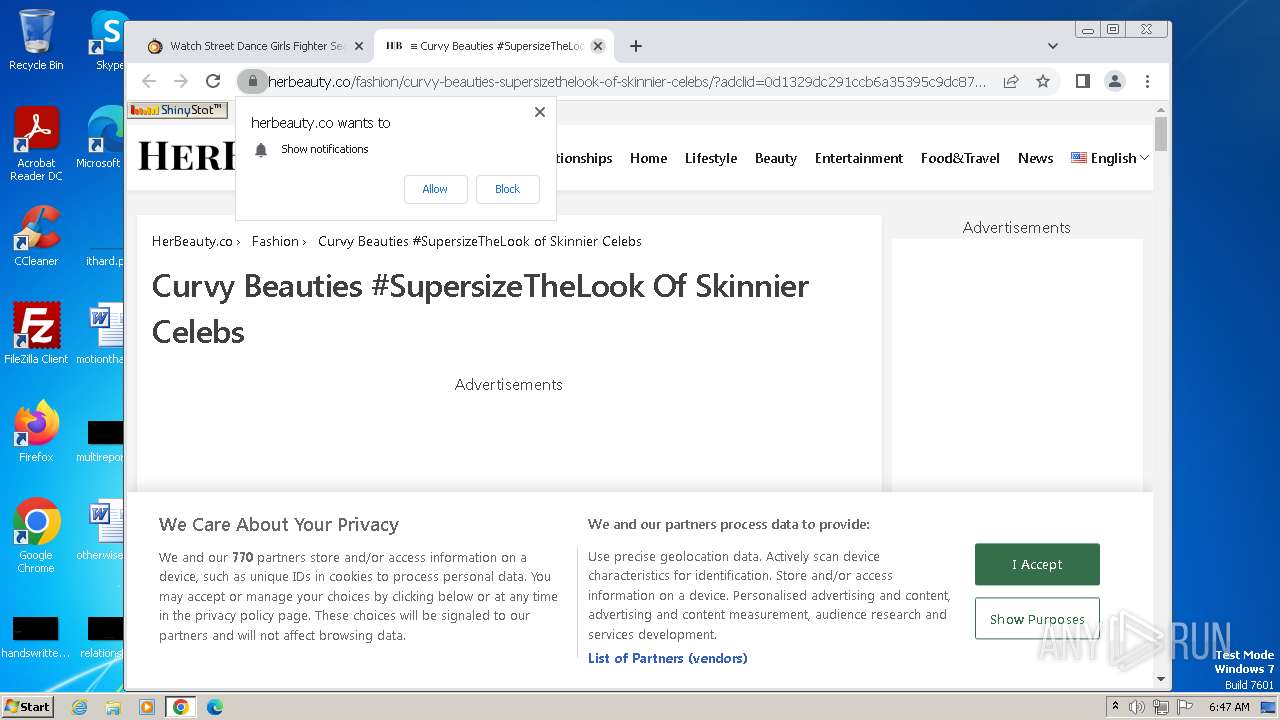Image resolution: width=1280 pixels, height=720 pixels.
Task: Open a new tab with the plus button
Action: pos(636,46)
